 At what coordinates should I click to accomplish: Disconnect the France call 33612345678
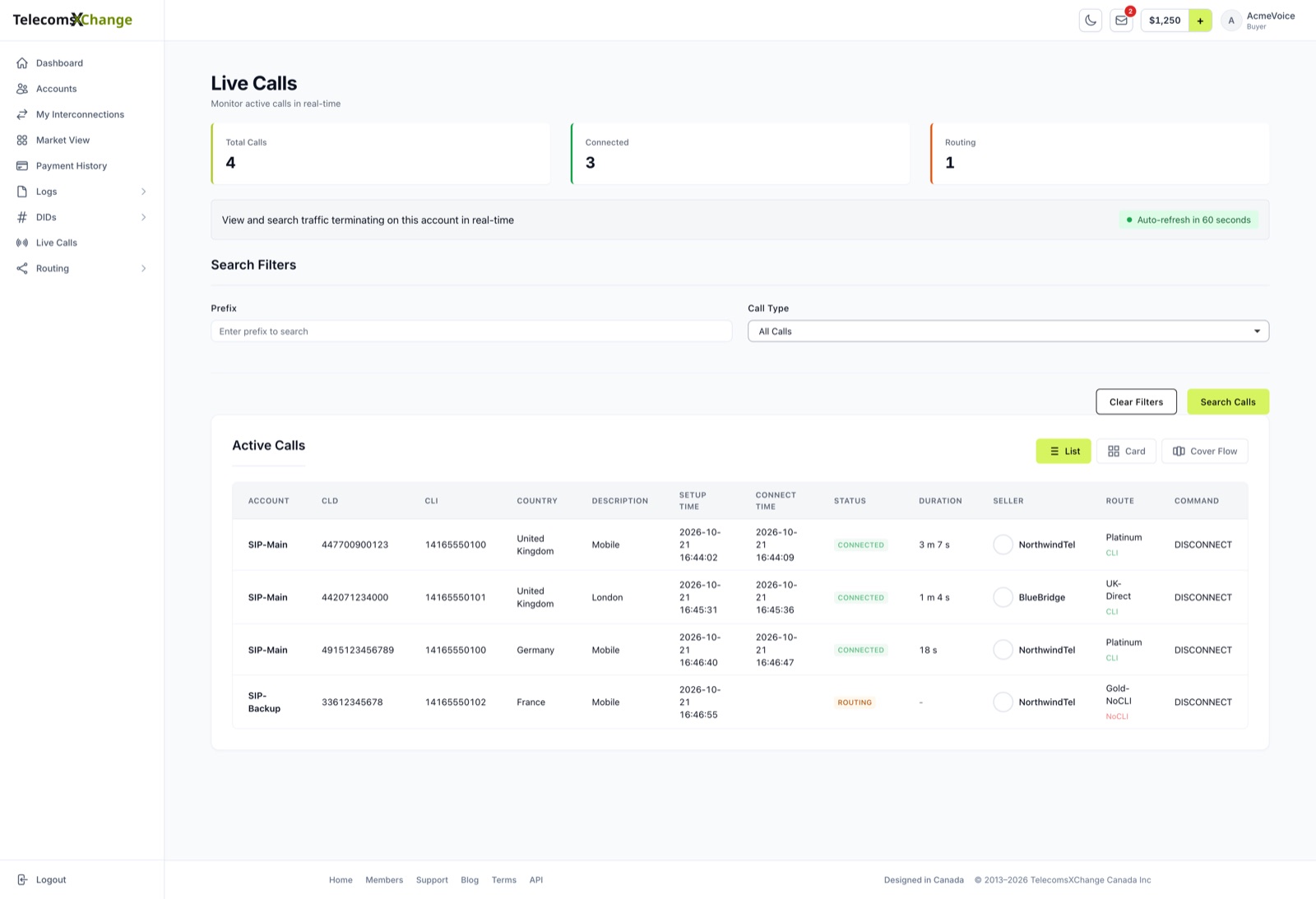(x=1202, y=702)
